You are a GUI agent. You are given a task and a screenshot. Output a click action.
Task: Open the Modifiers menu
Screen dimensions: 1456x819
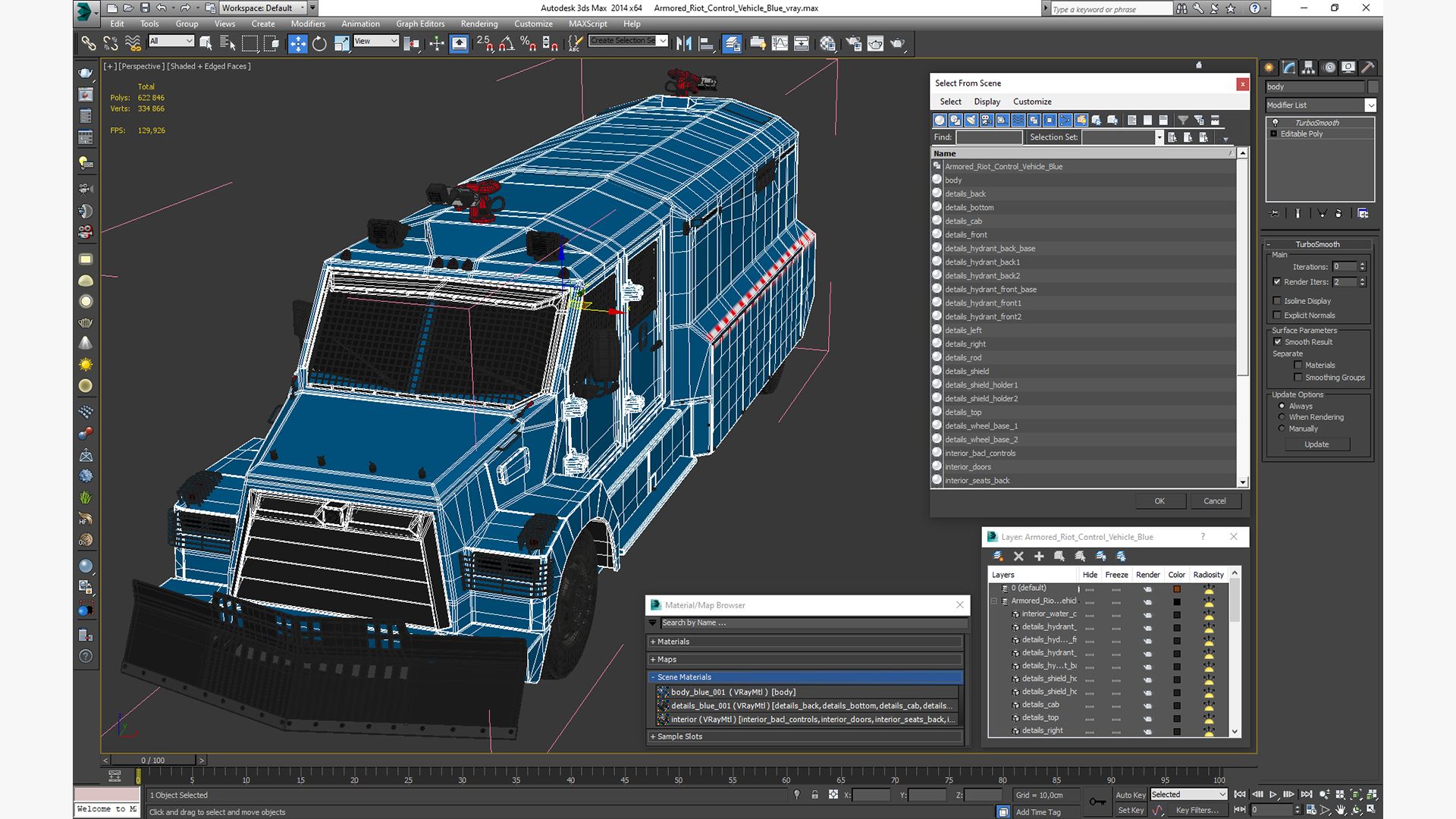[x=308, y=24]
